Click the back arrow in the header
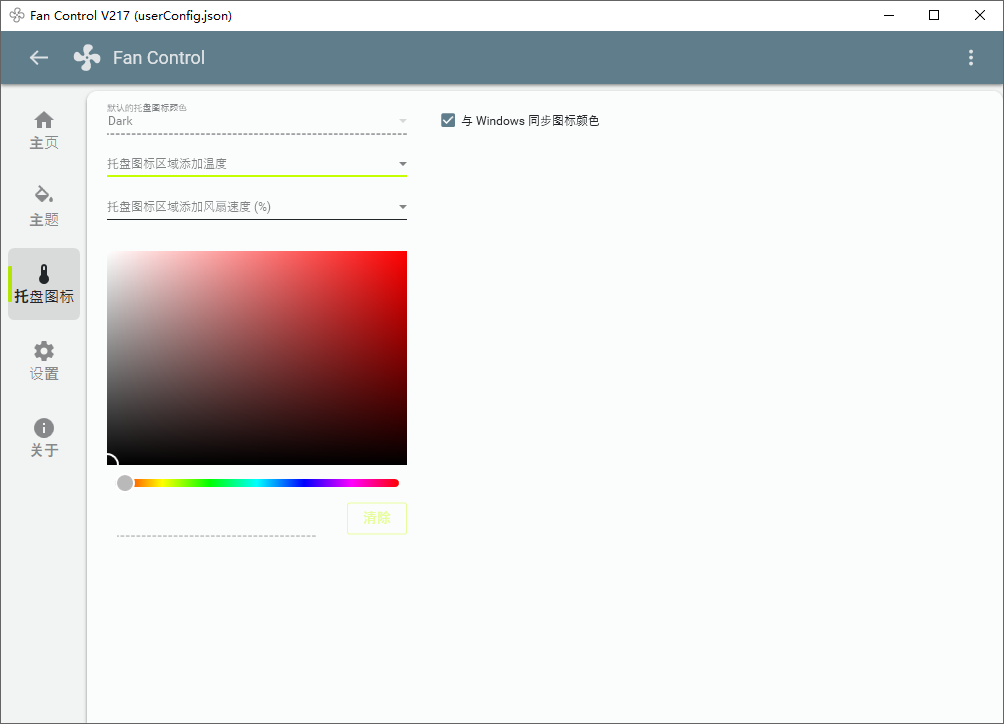This screenshot has height=724, width=1004. click(38, 57)
